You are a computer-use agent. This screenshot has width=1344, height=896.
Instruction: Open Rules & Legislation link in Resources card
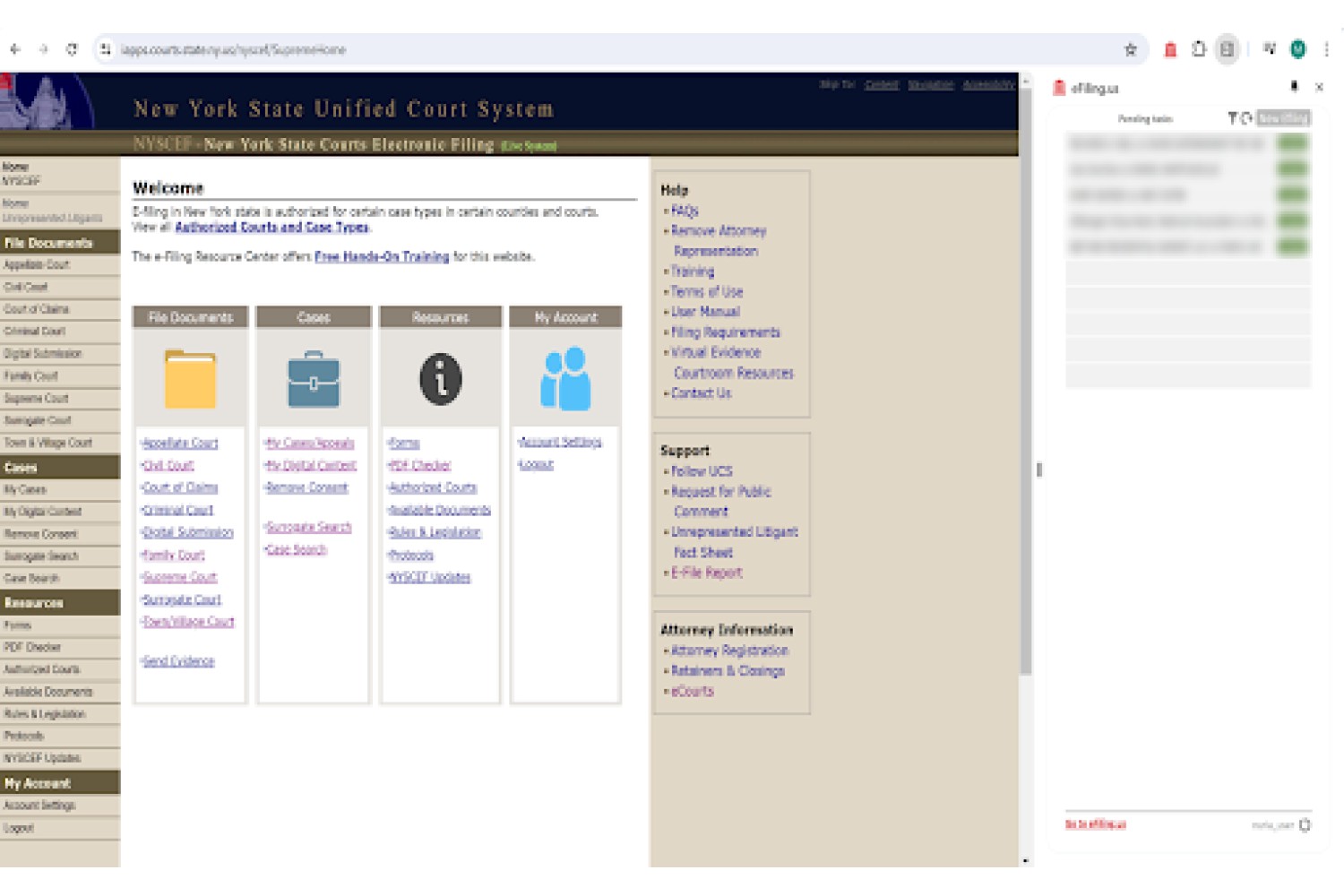[x=435, y=532]
